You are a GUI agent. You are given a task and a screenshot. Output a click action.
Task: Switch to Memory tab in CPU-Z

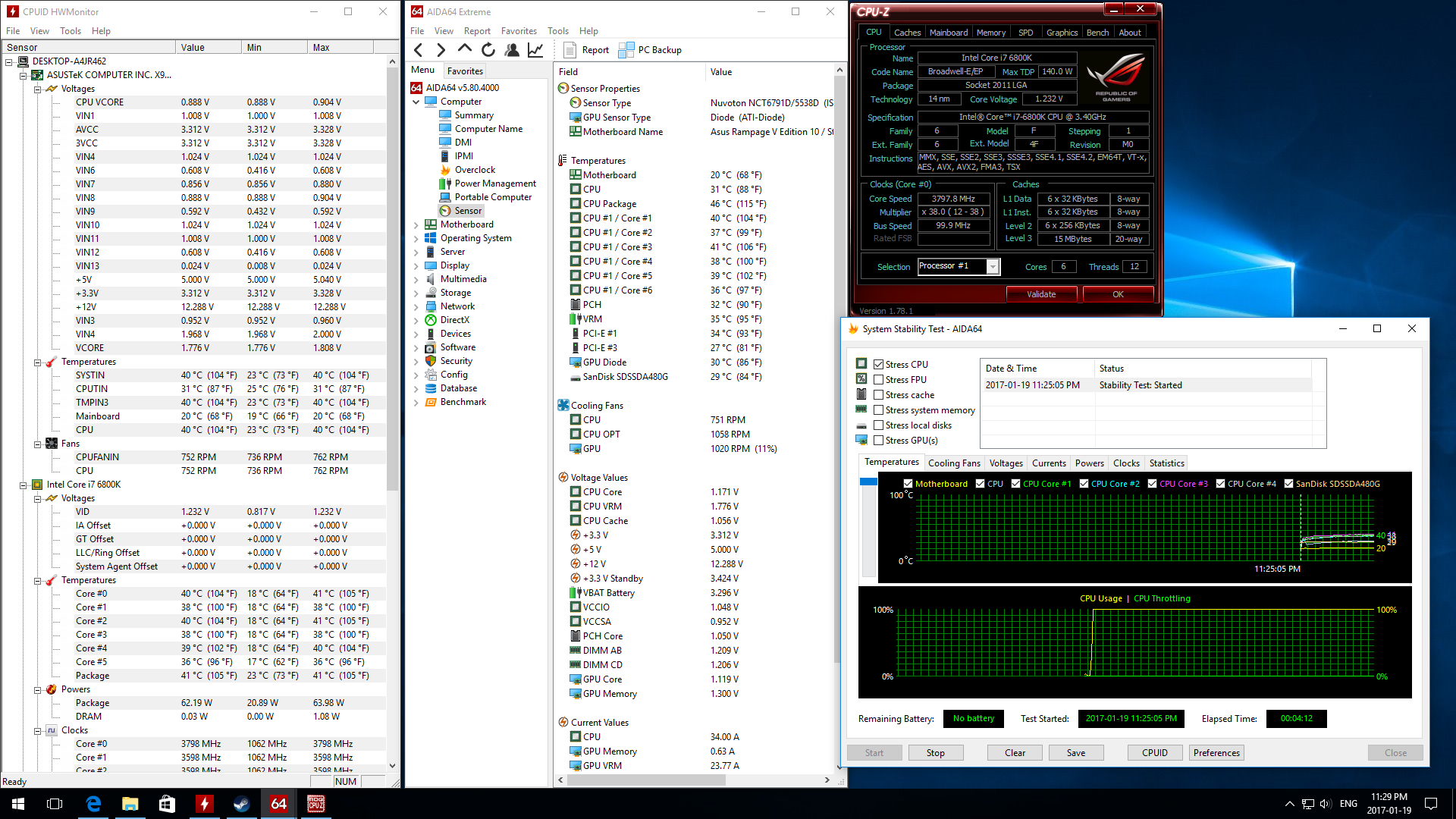(x=990, y=33)
